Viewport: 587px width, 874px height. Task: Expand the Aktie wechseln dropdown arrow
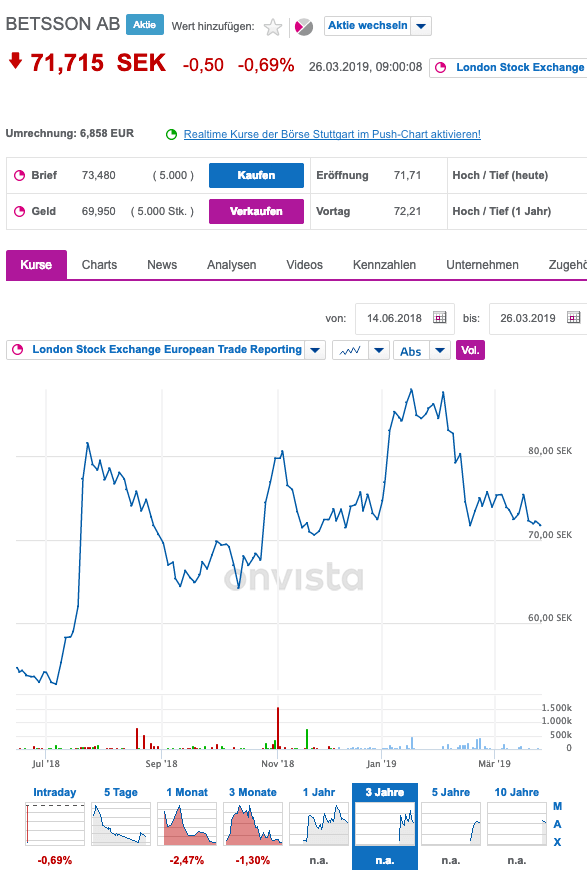(x=421, y=26)
